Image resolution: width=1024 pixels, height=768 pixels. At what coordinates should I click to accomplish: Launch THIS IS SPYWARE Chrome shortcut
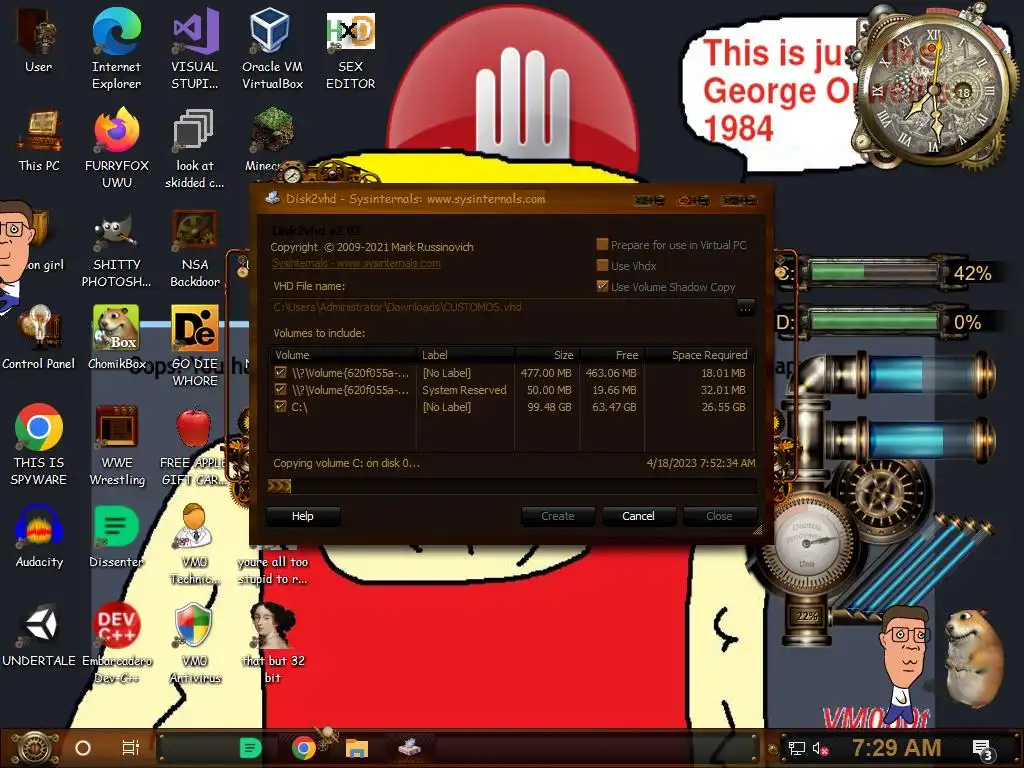pos(39,445)
